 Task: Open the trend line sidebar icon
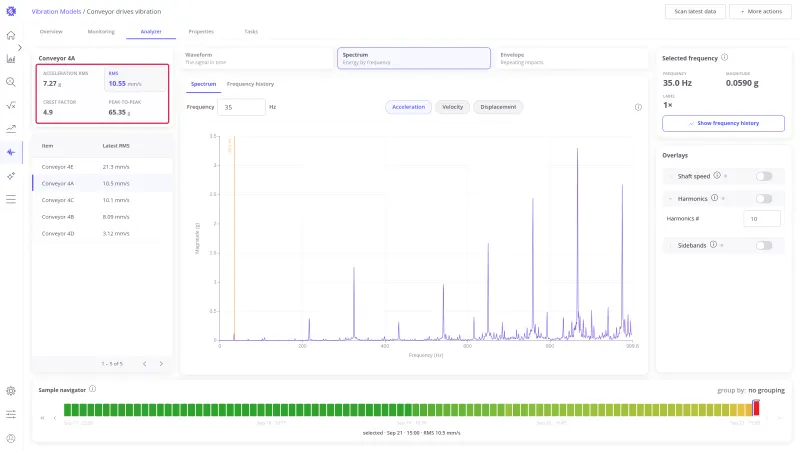(x=11, y=129)
